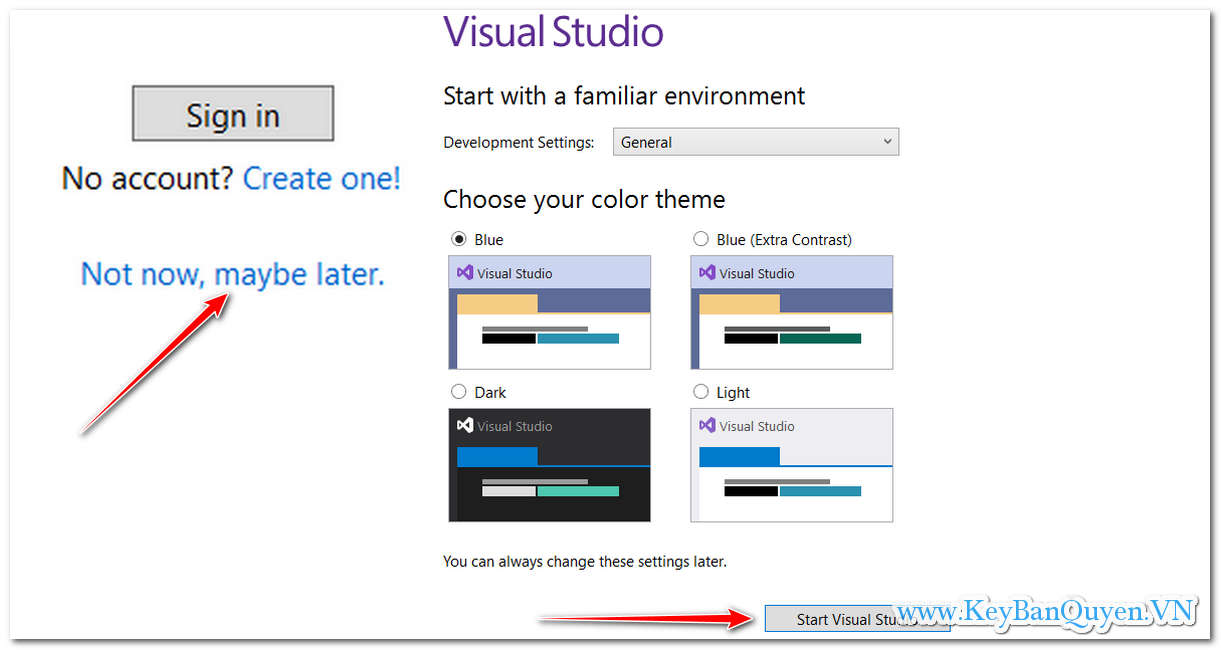Click the large purple Visual Studio title logo

click(553, 32)
